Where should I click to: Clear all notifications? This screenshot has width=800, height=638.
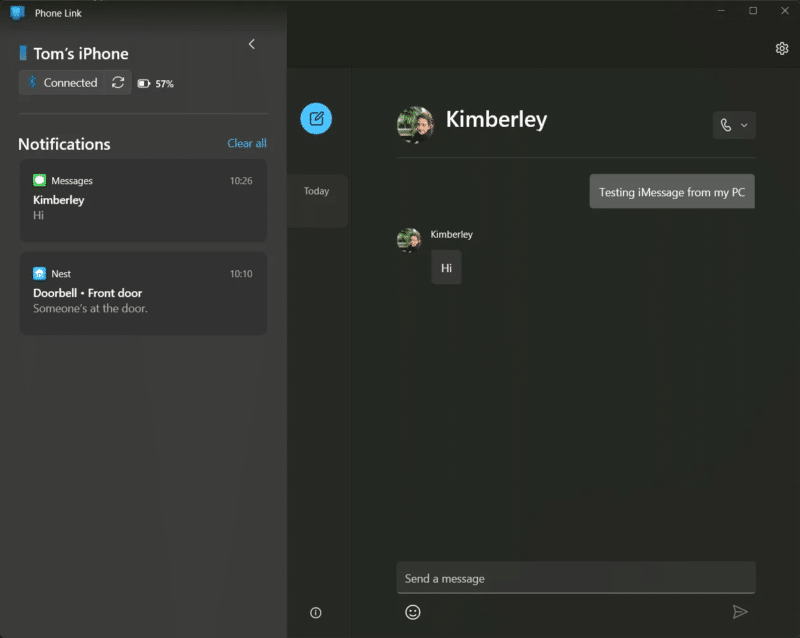(246, 143)
